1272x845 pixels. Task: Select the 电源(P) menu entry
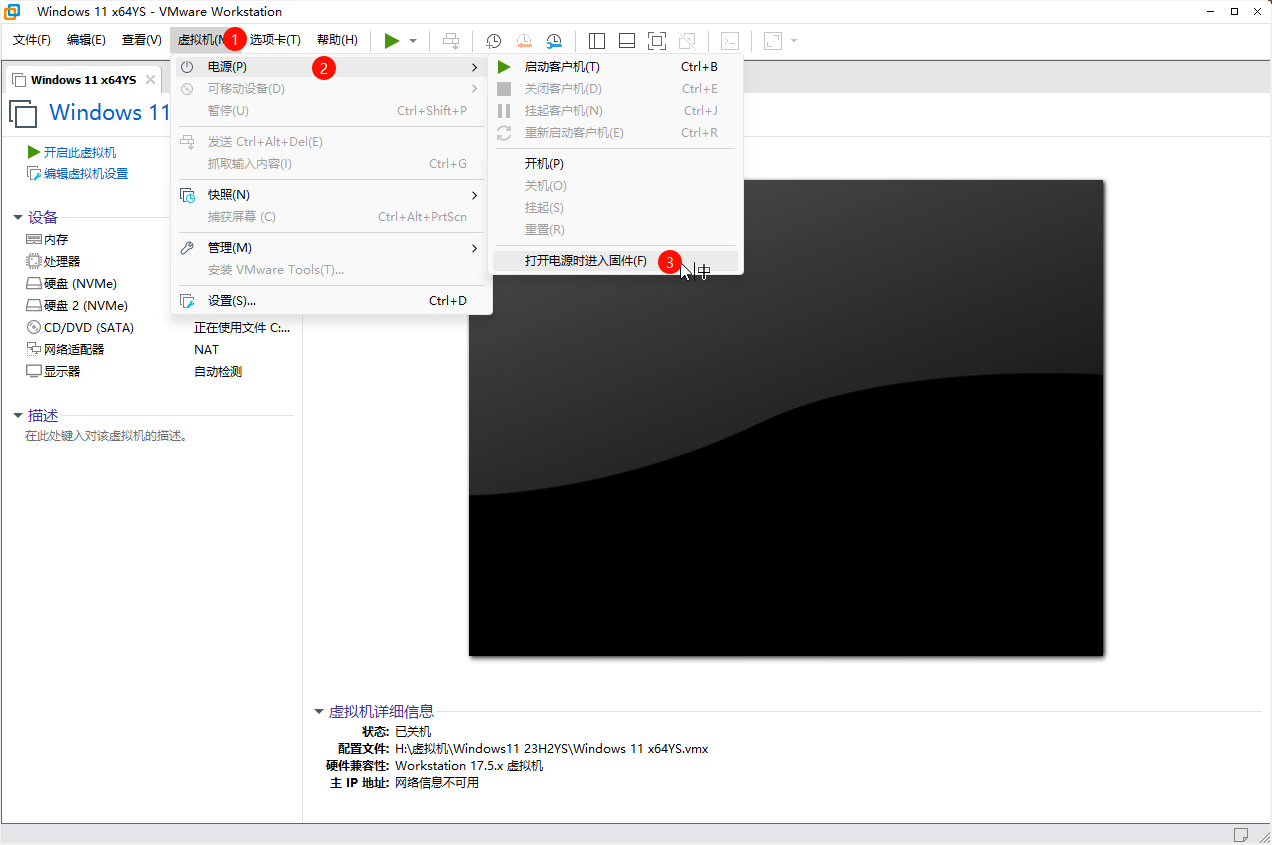pyautogui.click(x=331, y=67)
